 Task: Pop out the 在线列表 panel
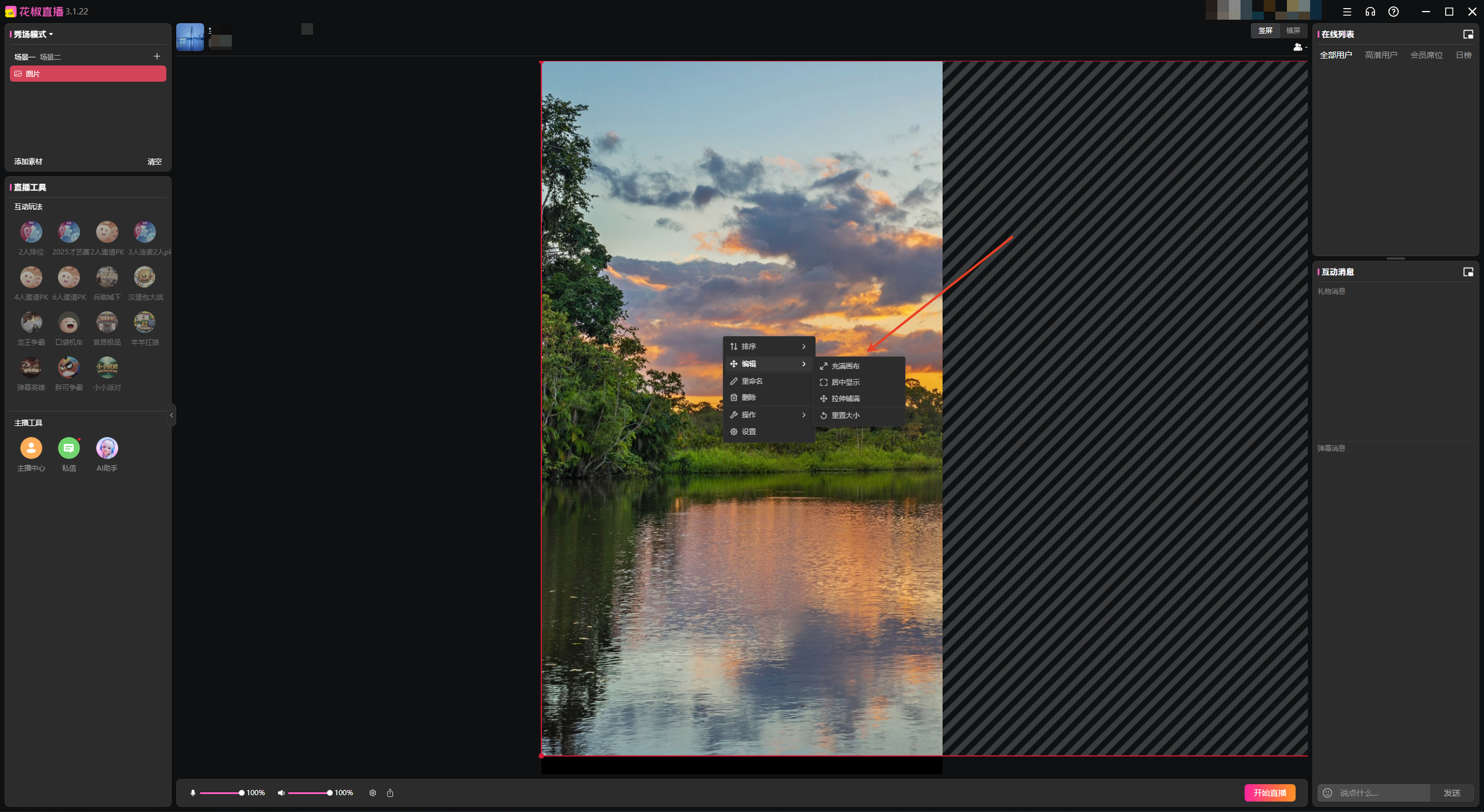[x=1468, y=34]
